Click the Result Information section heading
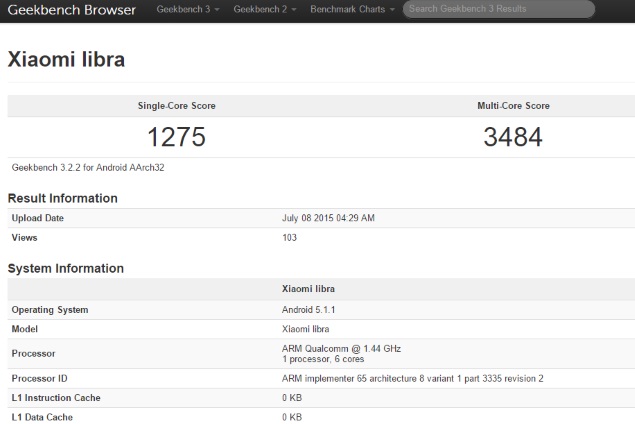Screen dimensions: 635x424 (63, 198)
